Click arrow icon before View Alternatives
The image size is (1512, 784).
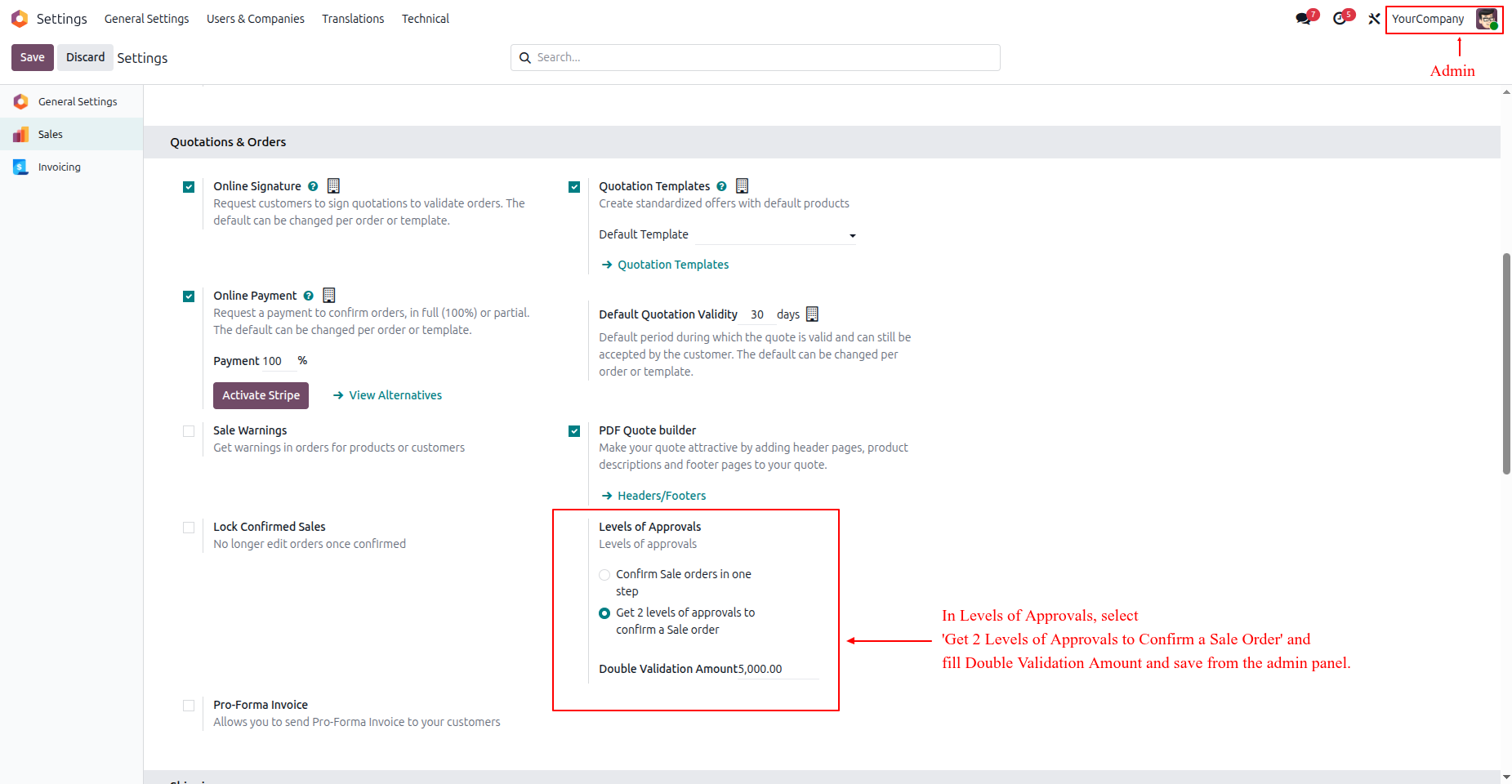(338, 395)
